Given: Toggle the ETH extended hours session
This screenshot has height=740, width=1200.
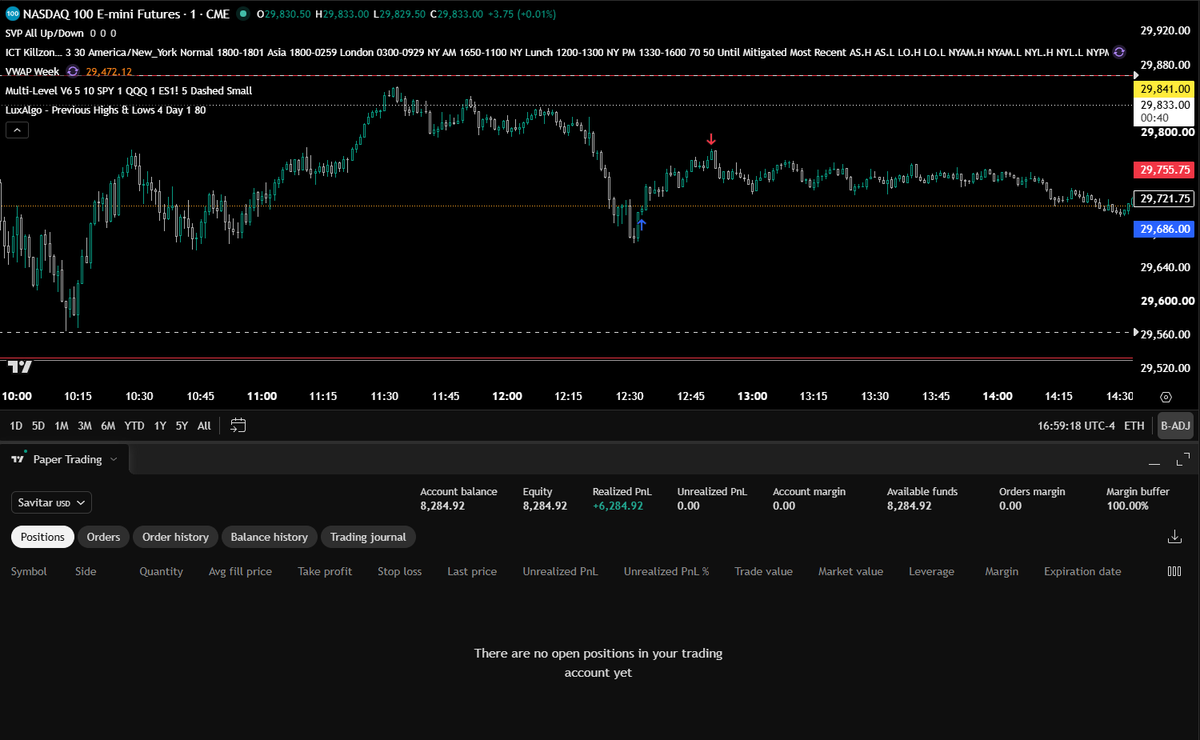Looking at the screenshot, I should (1134, 425).
